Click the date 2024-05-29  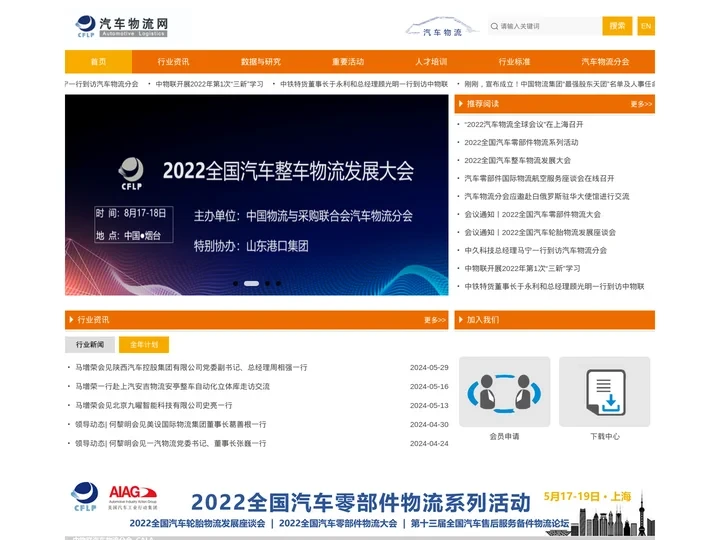429,367
